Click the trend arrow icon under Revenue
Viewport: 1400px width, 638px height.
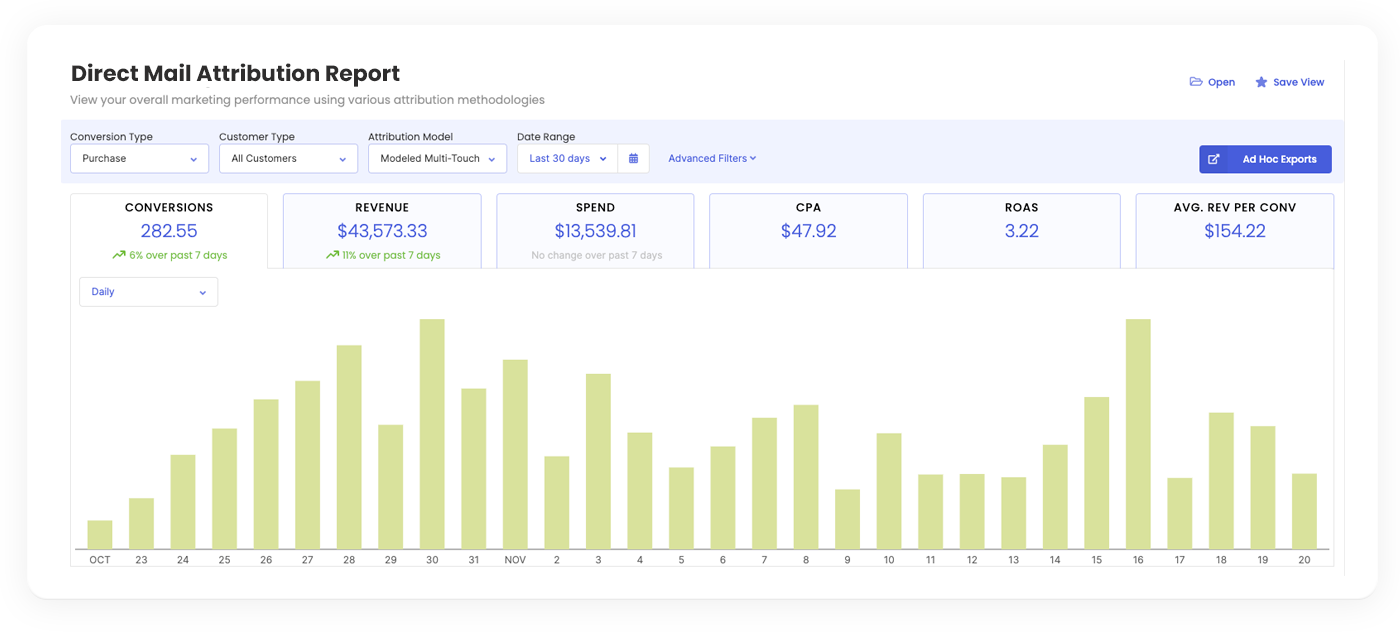[332, 255]
